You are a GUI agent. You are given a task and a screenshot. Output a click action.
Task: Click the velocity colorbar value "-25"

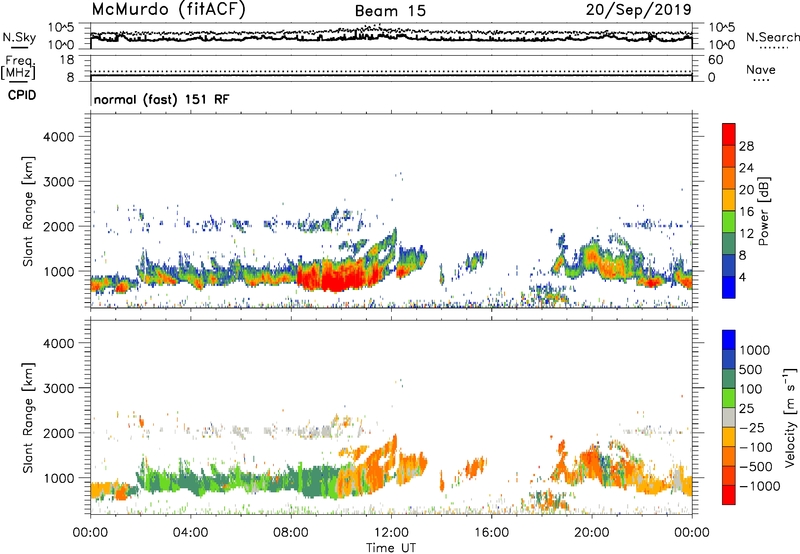point(752,428)
